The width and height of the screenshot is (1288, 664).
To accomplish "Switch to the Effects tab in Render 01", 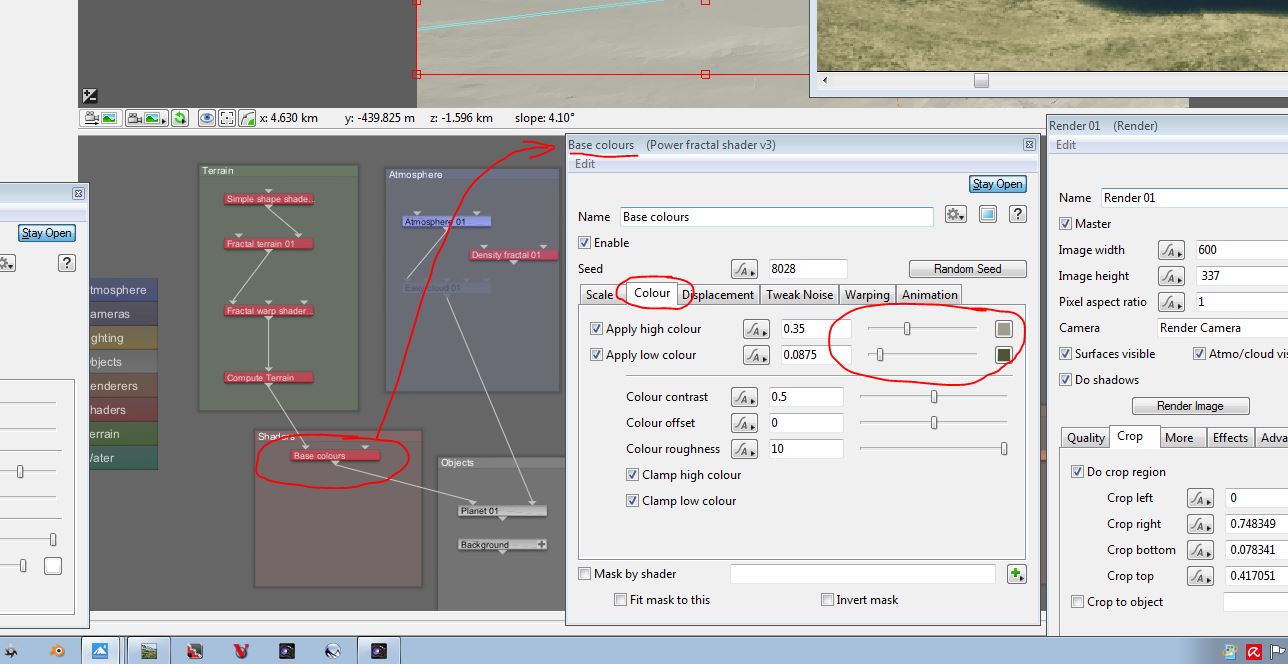I will [x=1230, y=438].
